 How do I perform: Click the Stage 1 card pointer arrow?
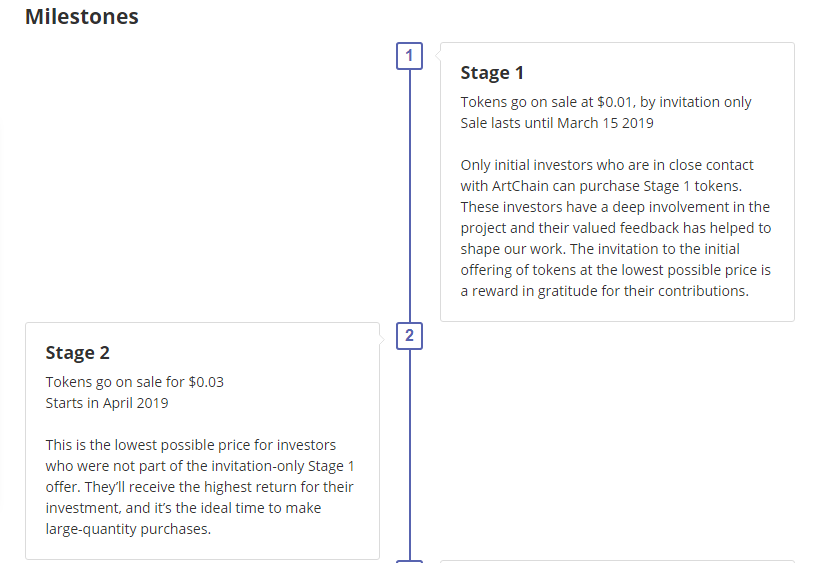(438, 55)
